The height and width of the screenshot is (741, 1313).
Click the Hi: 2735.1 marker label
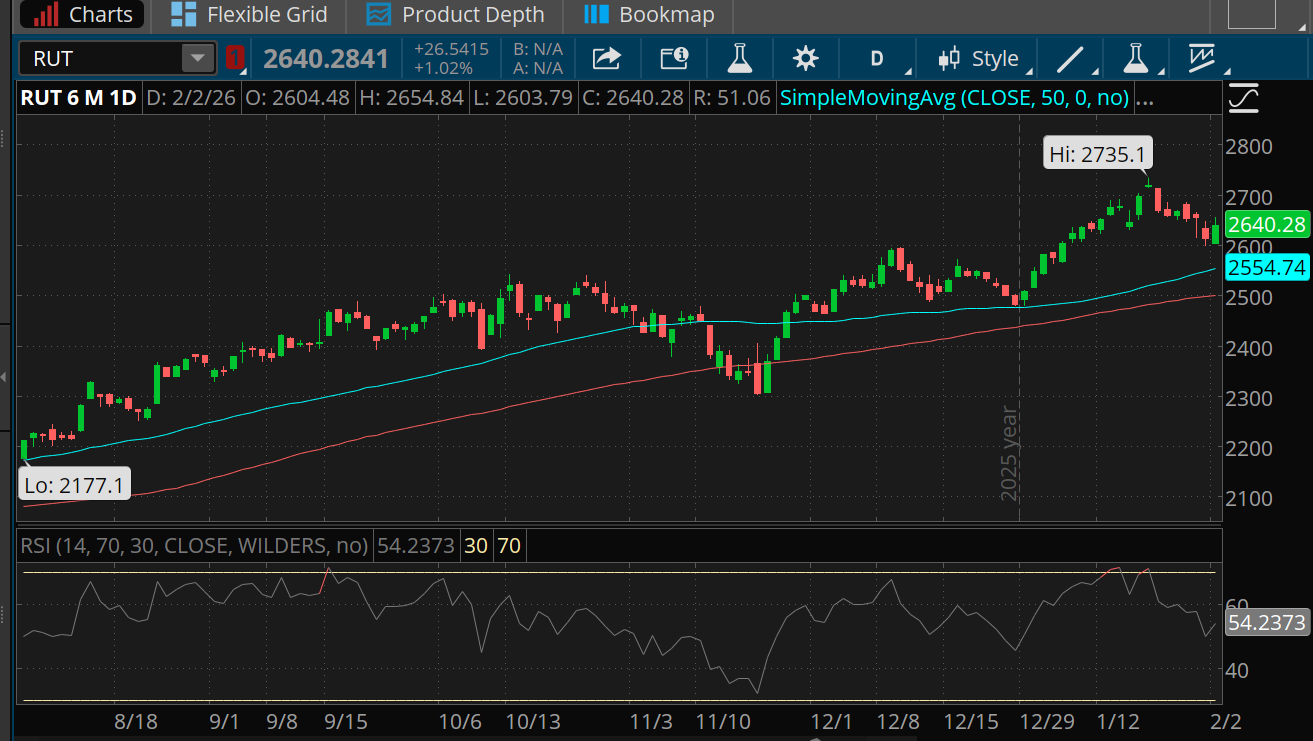1097,152
